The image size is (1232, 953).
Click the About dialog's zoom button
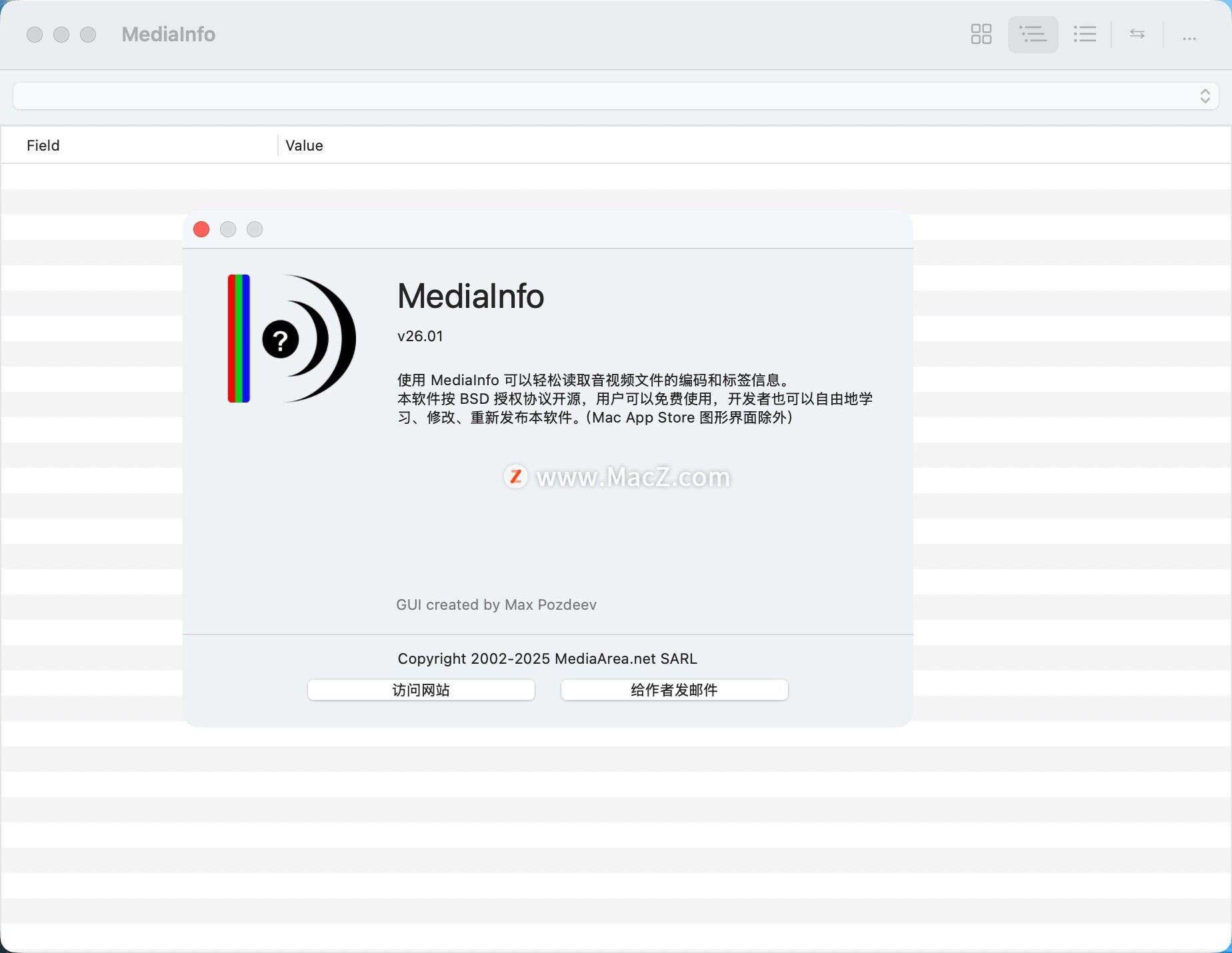tap(255, 229)
